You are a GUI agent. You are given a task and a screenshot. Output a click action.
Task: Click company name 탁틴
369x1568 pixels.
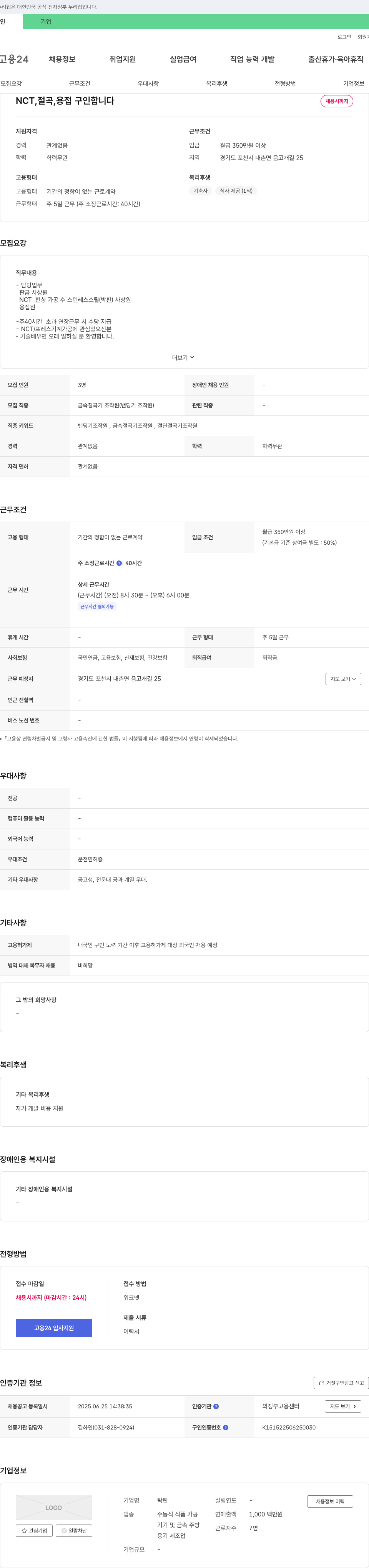point(162,1500)
